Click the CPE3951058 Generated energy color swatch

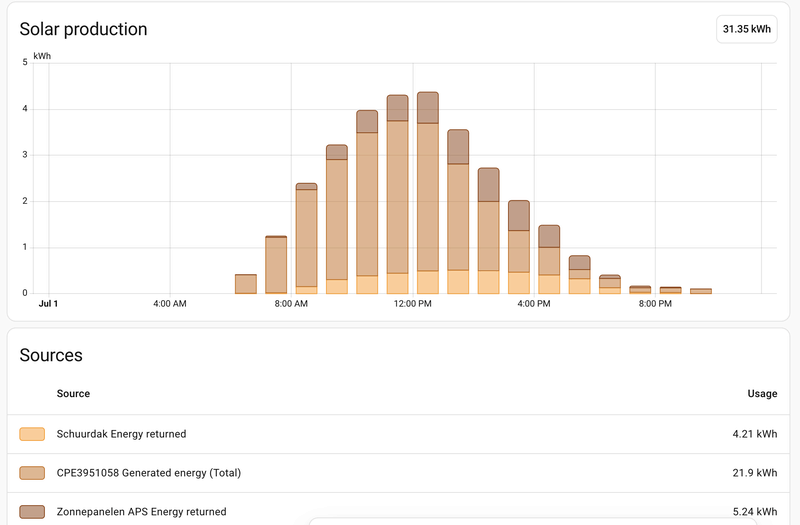click(32, 473)
